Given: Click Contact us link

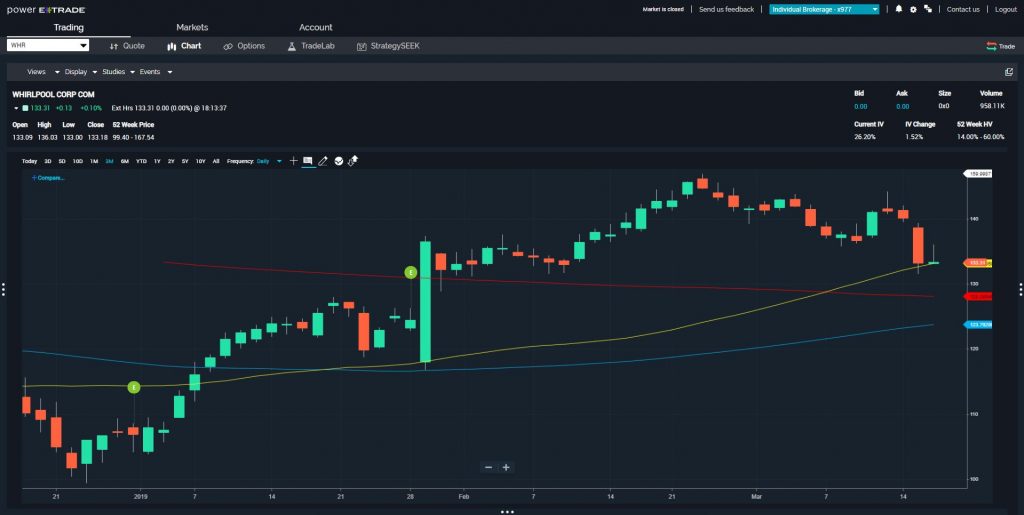Looking at the screenshot, I should tap(963, 9).
